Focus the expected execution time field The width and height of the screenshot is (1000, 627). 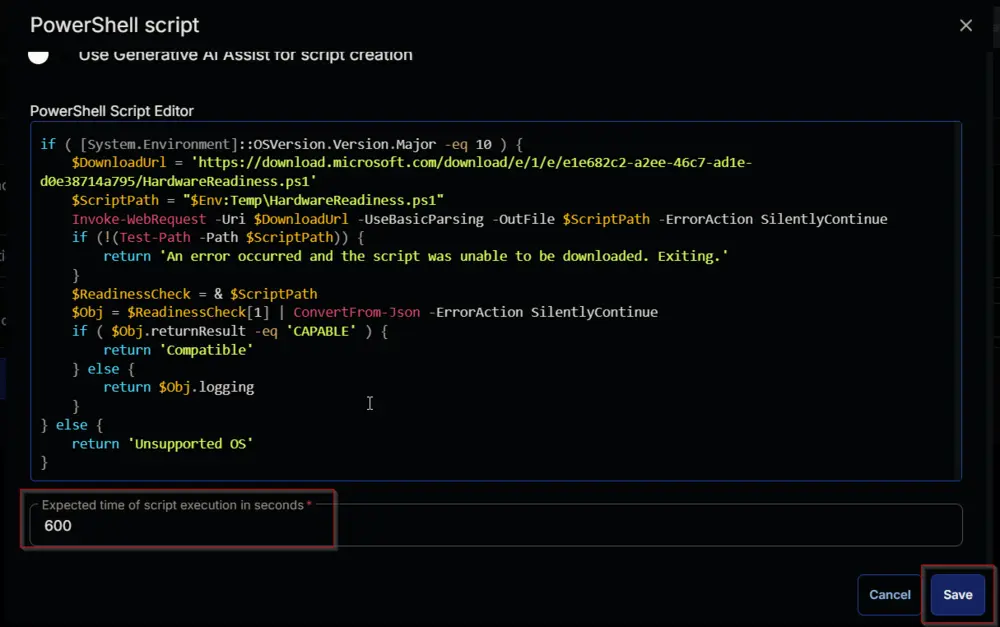[x=496, y=526]
